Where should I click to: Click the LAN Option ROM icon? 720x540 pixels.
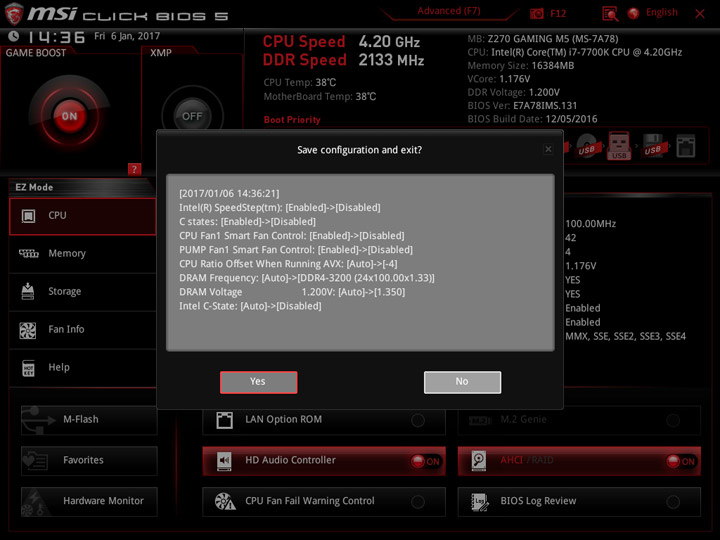coord(225,420)
